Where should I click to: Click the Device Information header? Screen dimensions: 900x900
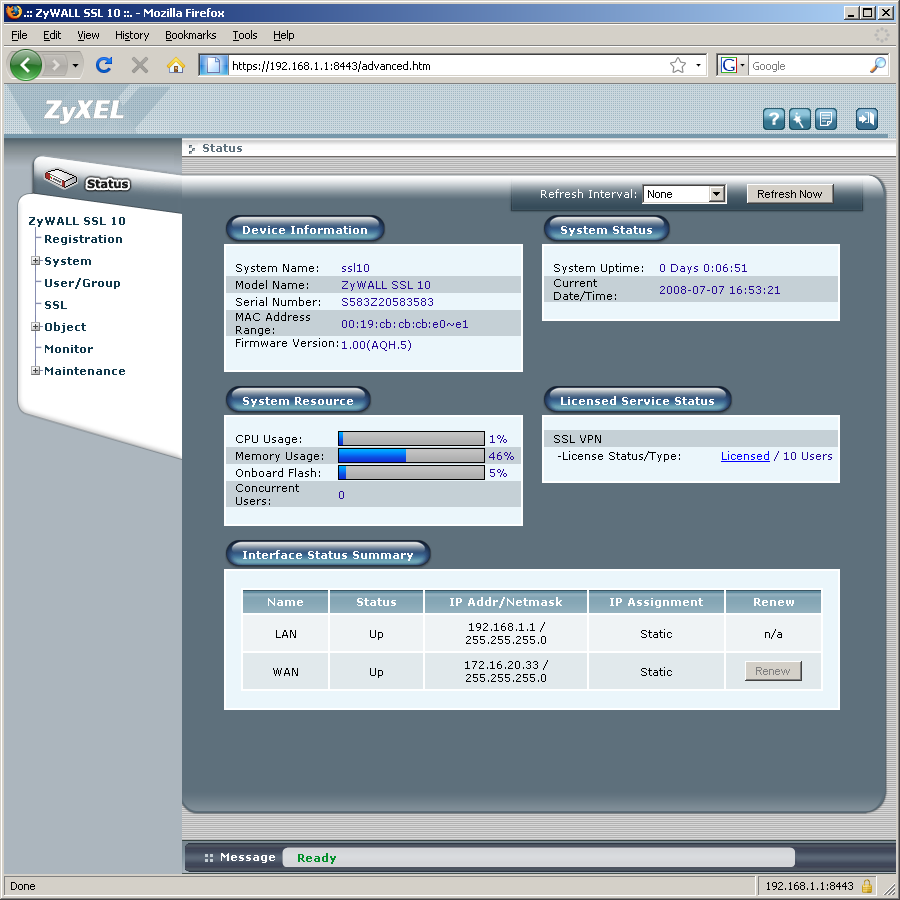click(x=305, y=230)
